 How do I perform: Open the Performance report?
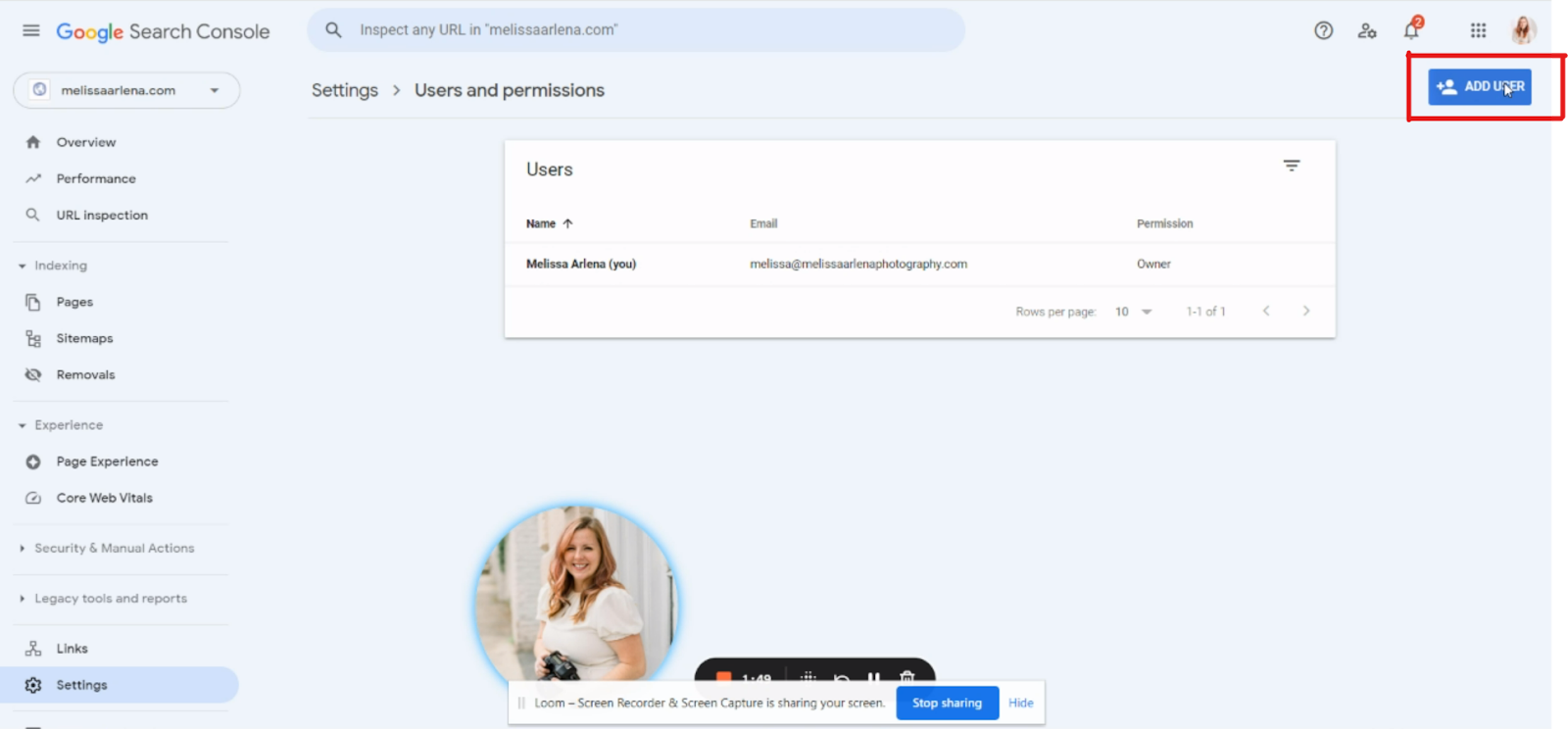pyautogui.click(x=96, y=178)
